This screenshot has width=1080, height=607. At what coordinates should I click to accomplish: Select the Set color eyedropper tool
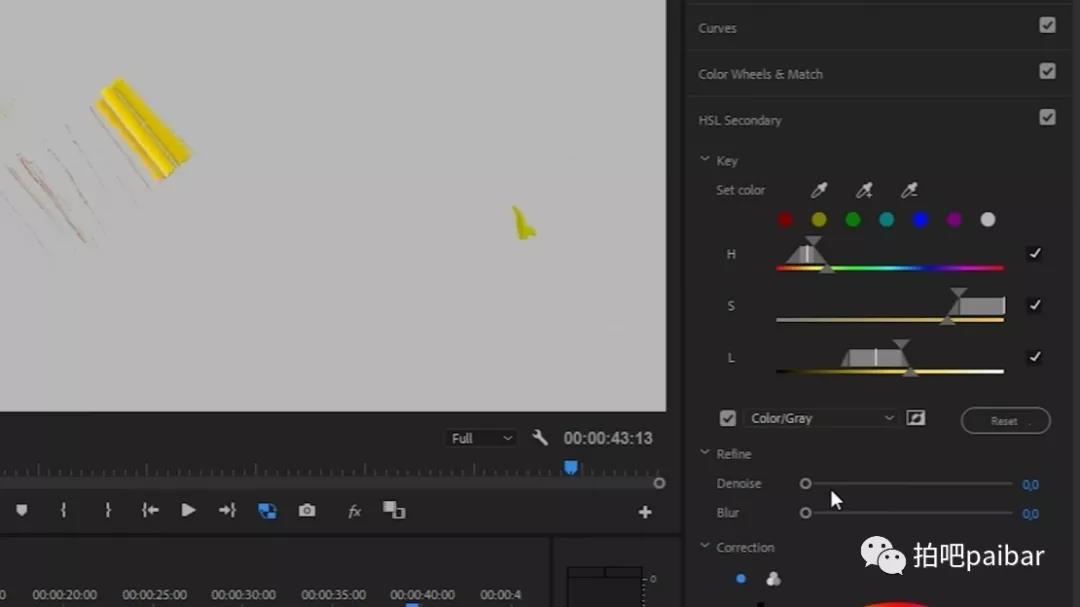pos(818,190)
